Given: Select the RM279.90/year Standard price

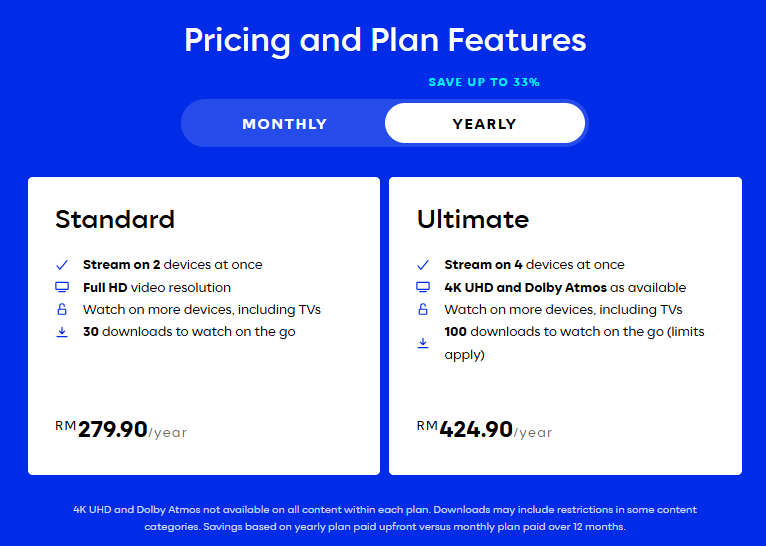Looking at the screenshot, I should tap(121, 430).
